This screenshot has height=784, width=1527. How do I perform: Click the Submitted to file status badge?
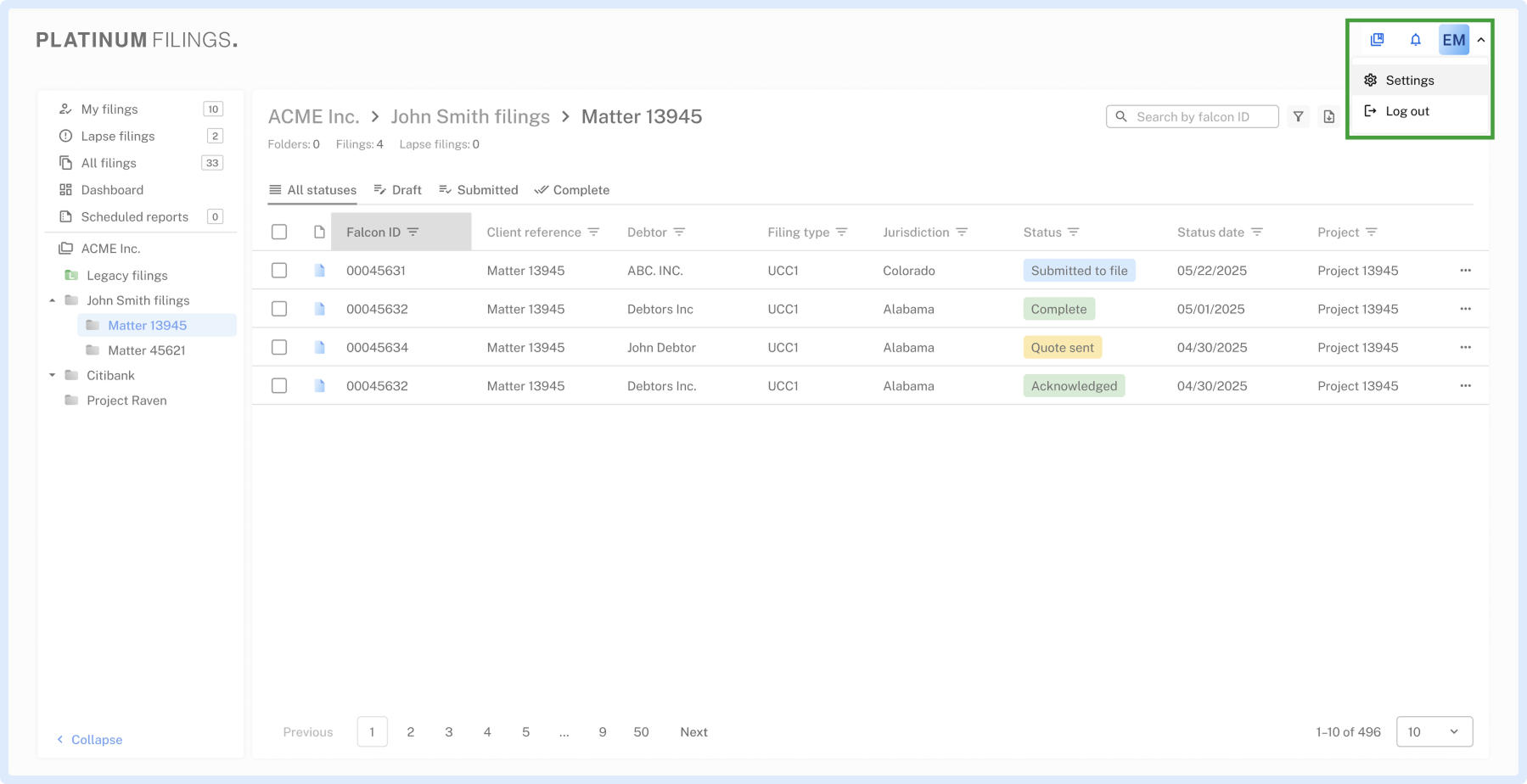click(x=1079, y=271)
